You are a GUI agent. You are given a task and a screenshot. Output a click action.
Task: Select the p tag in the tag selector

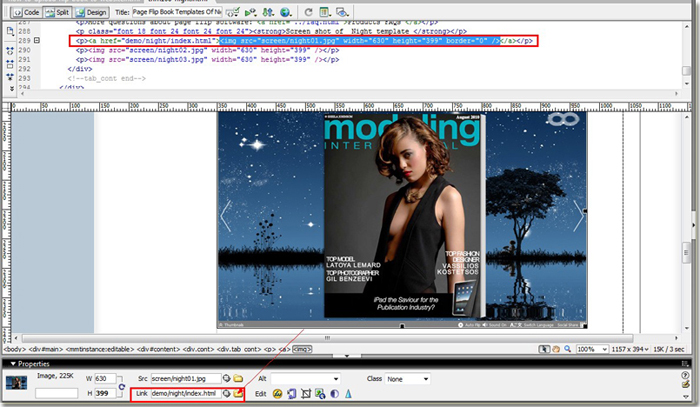pyautogui.click(x=270, y=349)
